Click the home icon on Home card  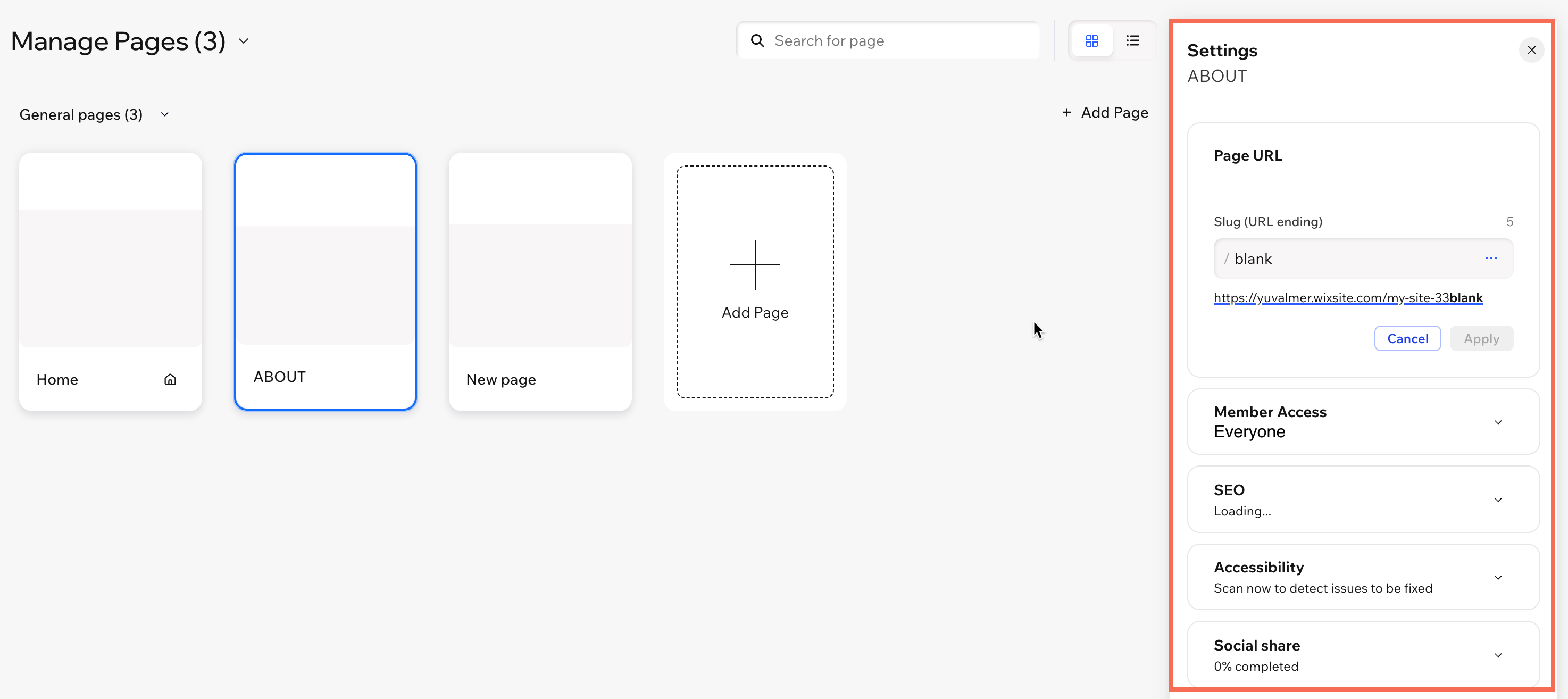tap(170, 379)
